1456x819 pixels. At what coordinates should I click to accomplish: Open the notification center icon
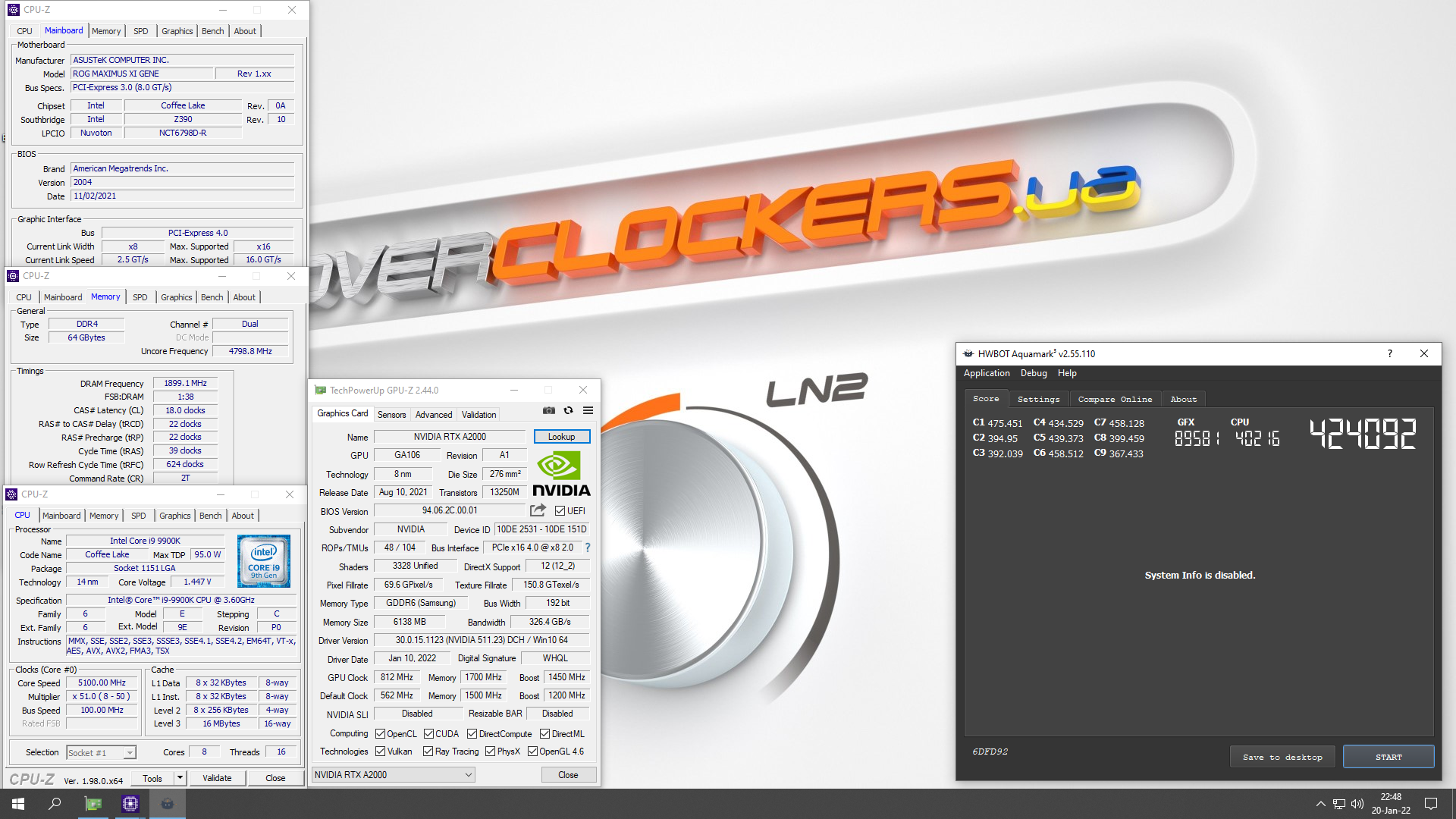1431,804
